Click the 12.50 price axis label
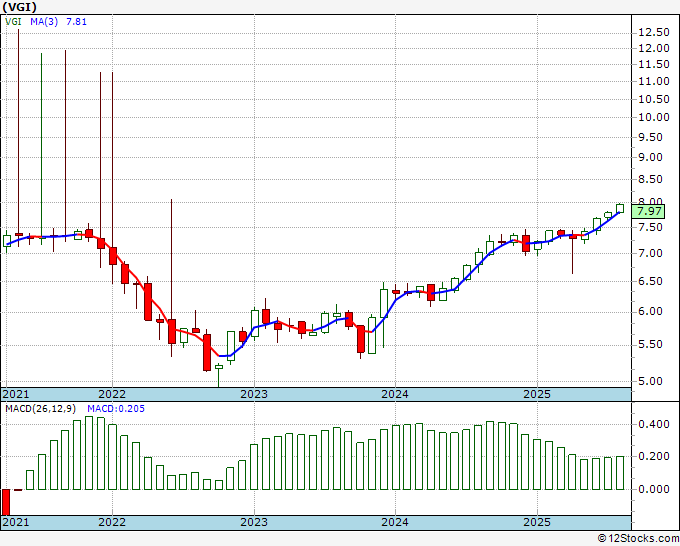Screen dimensions: 680x546 pyautogui.click(x=654, y=33)
